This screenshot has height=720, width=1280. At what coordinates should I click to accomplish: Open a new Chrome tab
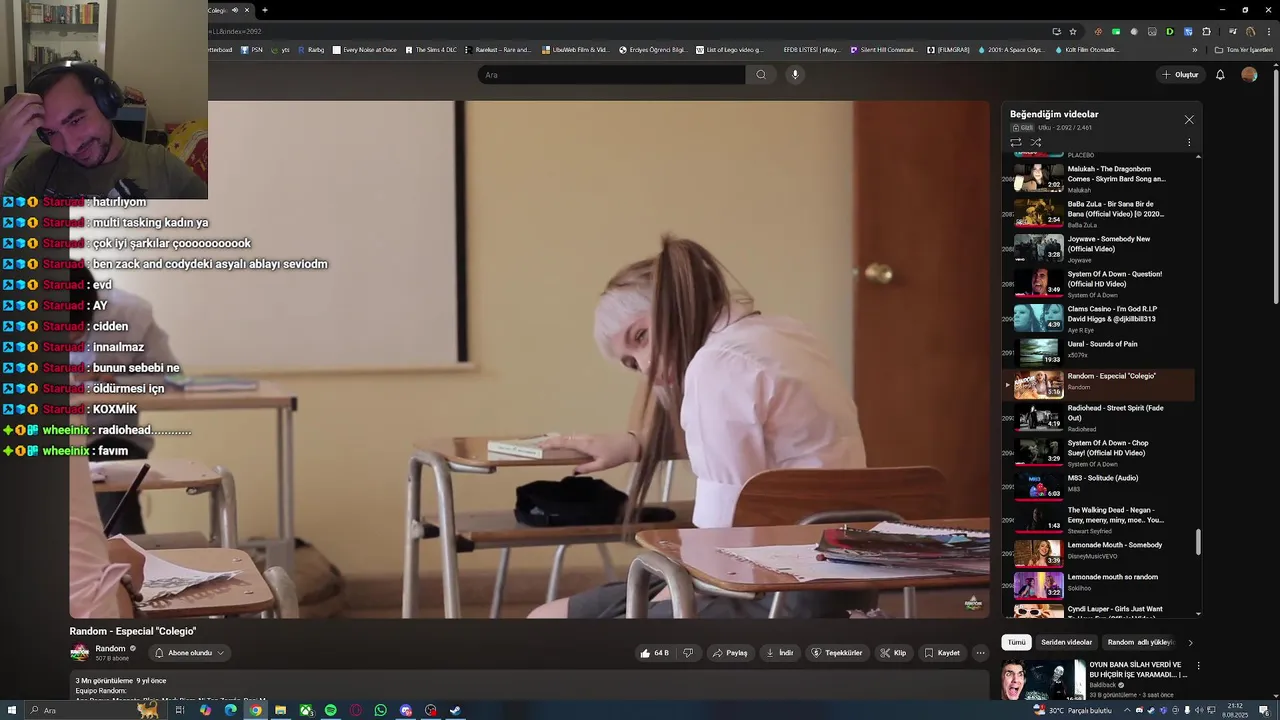pyautogui.click(x=265, y=10)
